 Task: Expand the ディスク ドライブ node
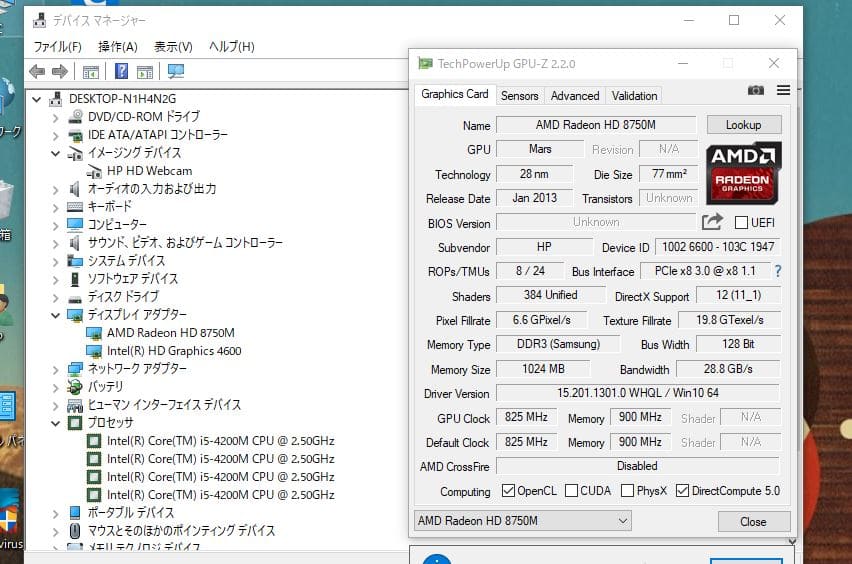click(x=55, y=297)
